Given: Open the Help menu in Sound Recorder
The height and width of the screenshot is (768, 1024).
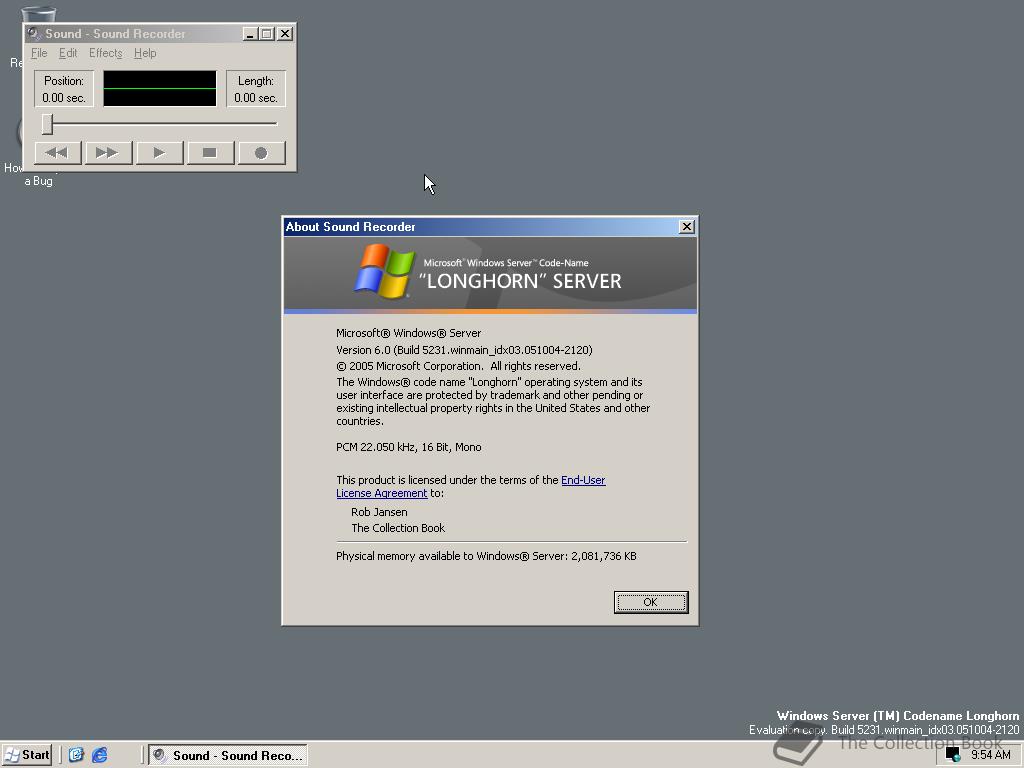Looking at the screenshot, I should pos(145,54).
